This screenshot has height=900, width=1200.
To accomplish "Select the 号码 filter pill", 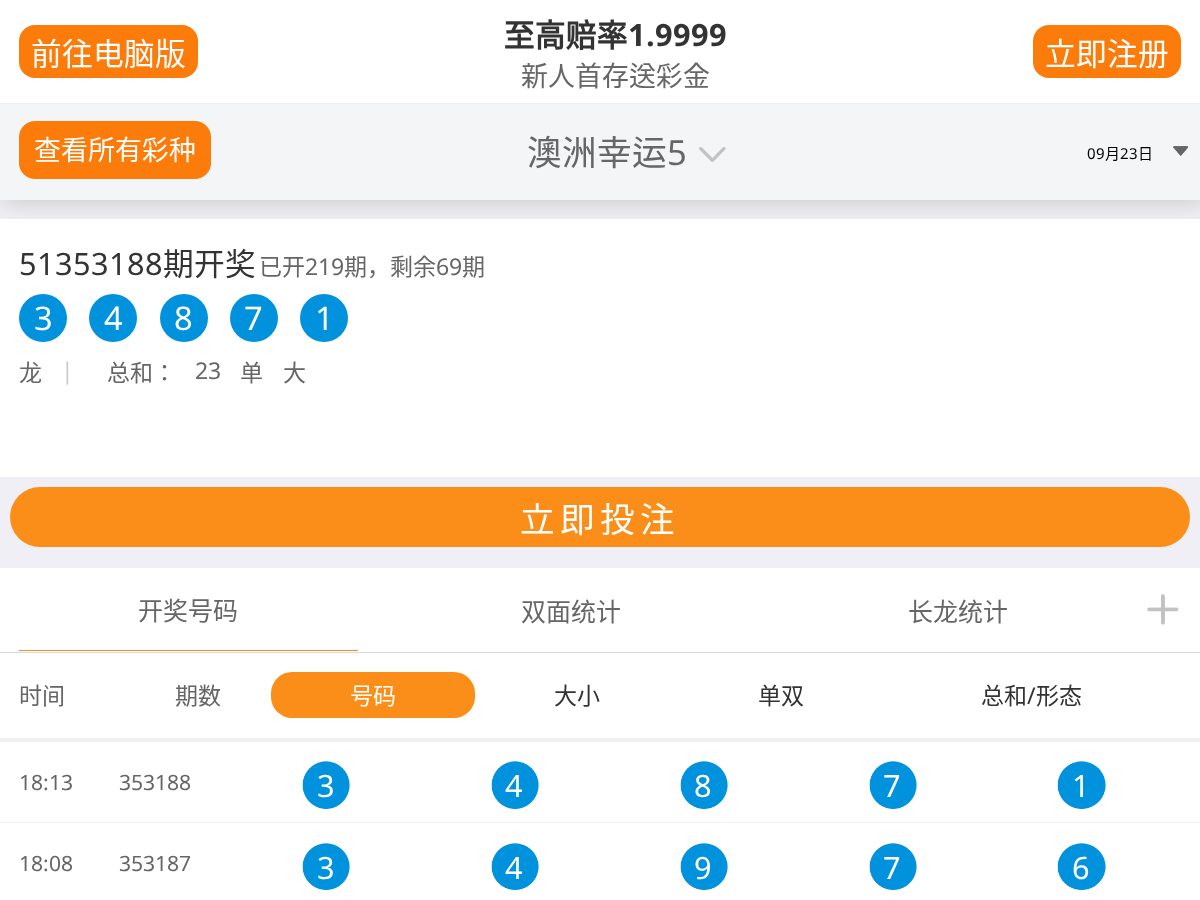I will tap(373, 695).
